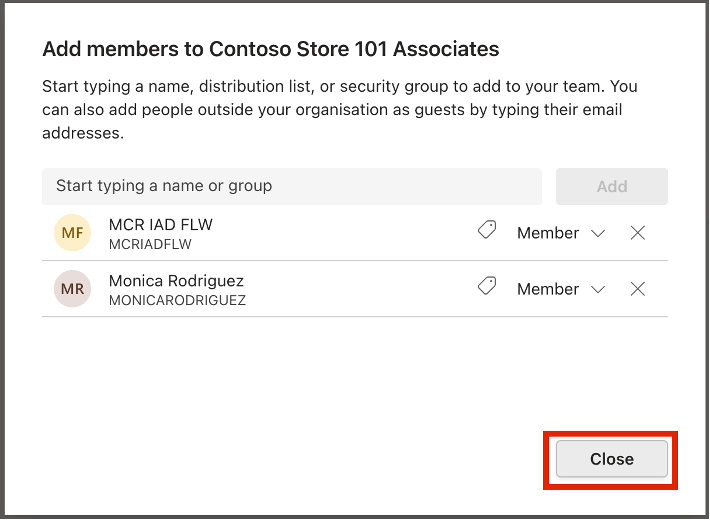Click the Close button
Image resolution: width=710 pixels, height=520 pixels.
point(612,459)
